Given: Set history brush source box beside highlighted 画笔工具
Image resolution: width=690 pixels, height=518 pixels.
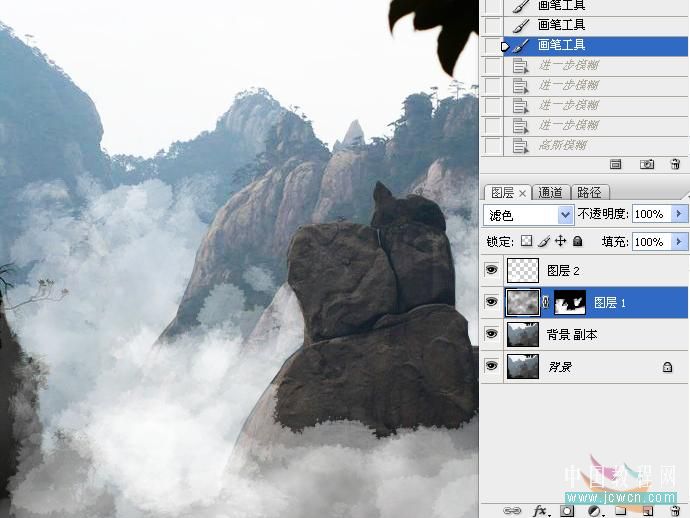Looking at the screenshot, I should pyautogui.click(x=492, y=46).
